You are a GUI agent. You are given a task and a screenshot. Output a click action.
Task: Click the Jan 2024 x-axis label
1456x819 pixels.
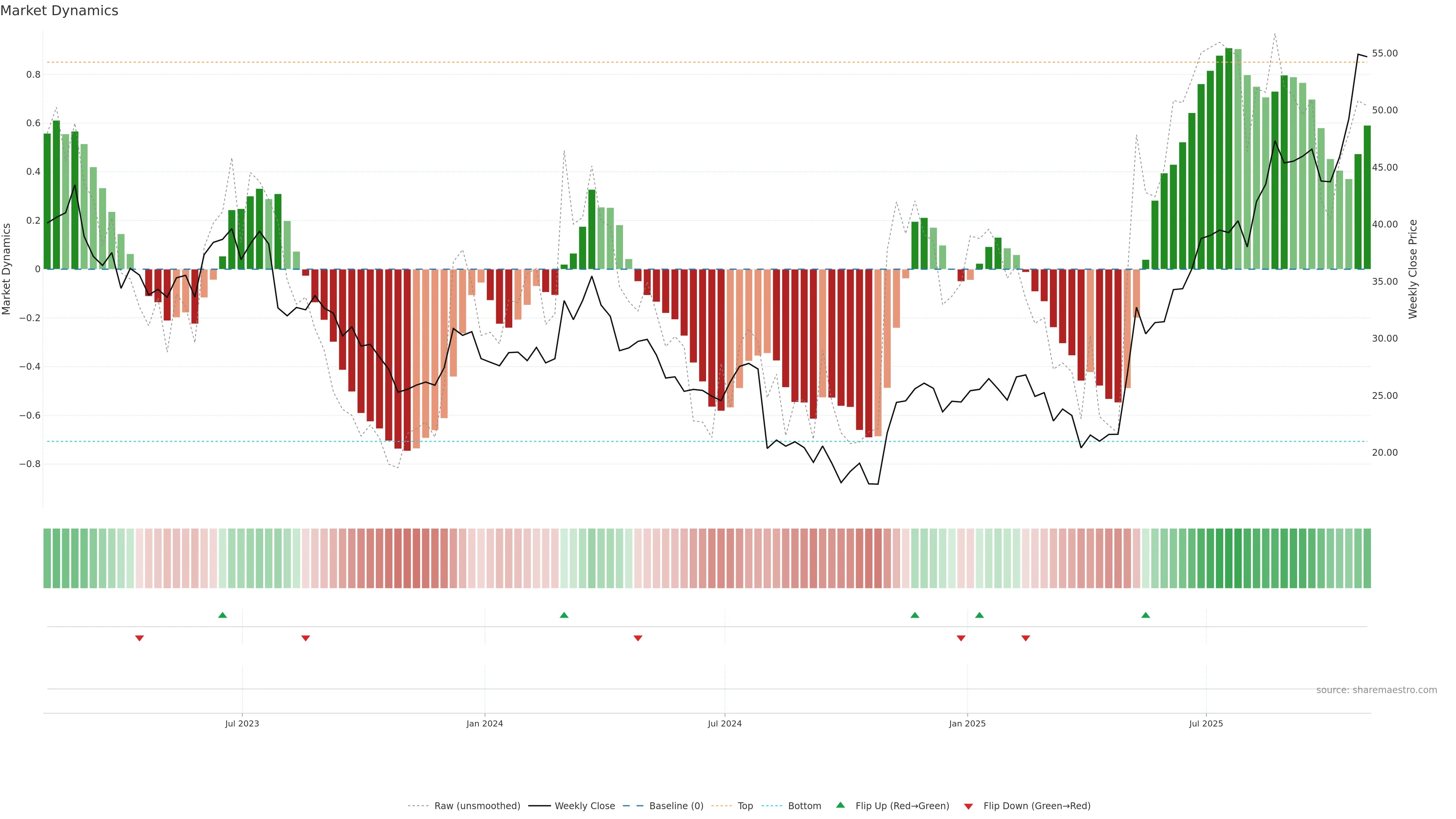[x=485, y=723]
